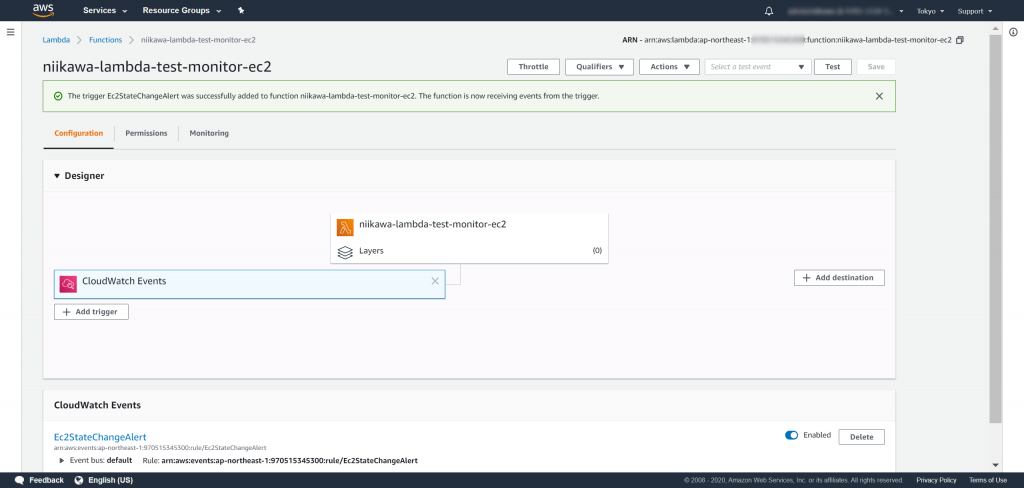This screenshot has height=488, width=1024.
Task: Open the Privacy Policy link
Action: tap(936, 480)
